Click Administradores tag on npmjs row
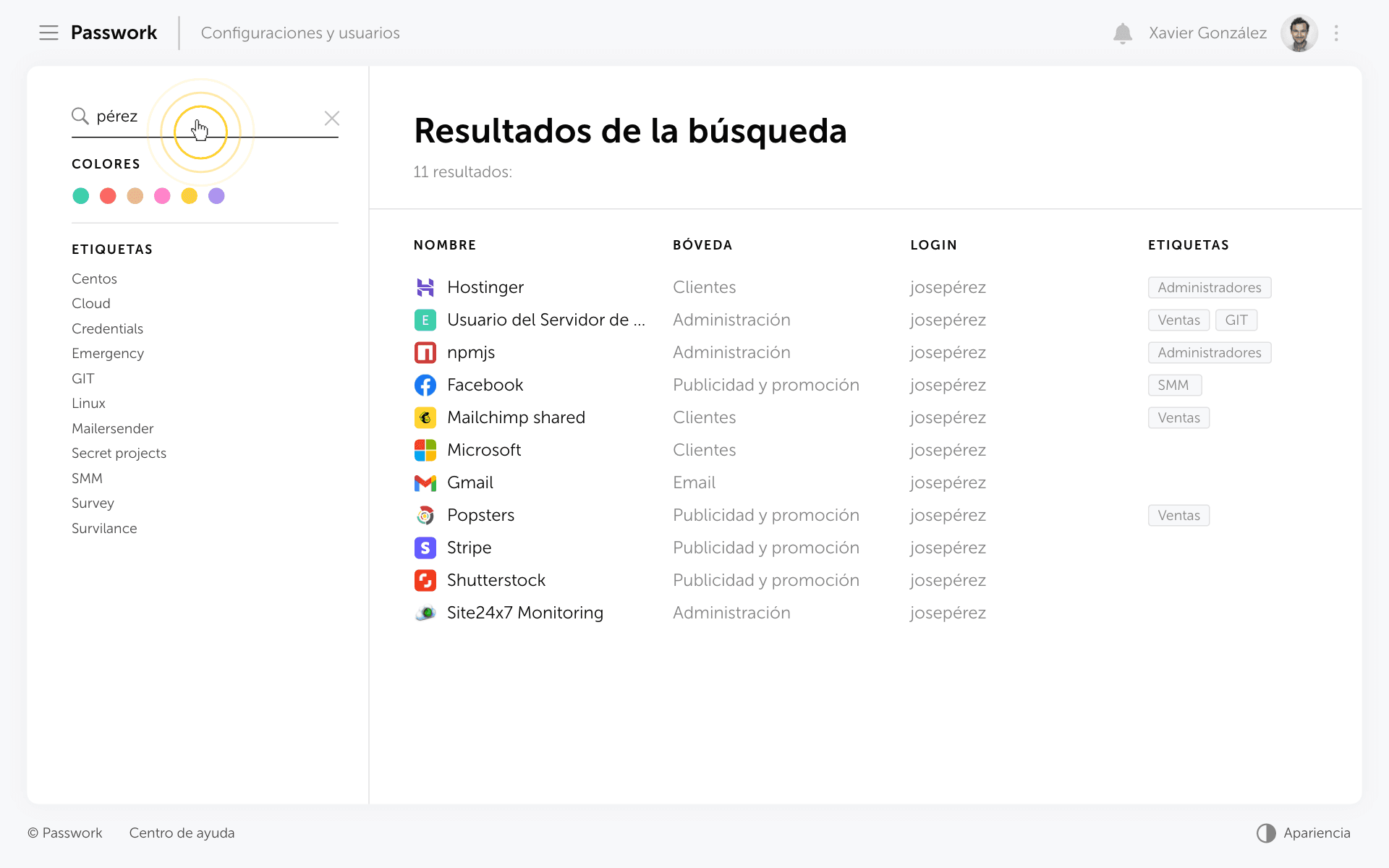1389x868 pixels. tap(1210, 352)
